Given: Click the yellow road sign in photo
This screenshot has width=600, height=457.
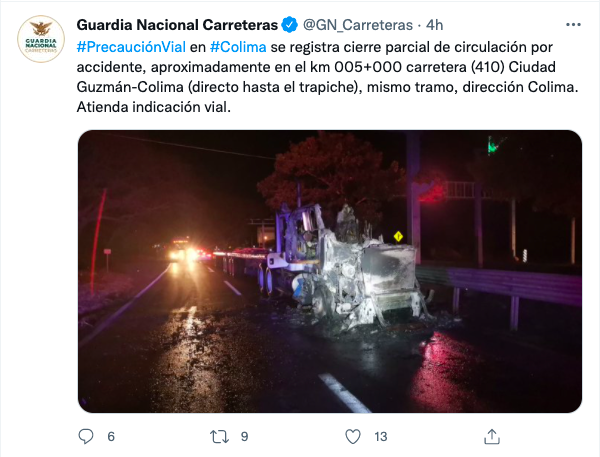Looking at the screenshot, I should point(398,236).
